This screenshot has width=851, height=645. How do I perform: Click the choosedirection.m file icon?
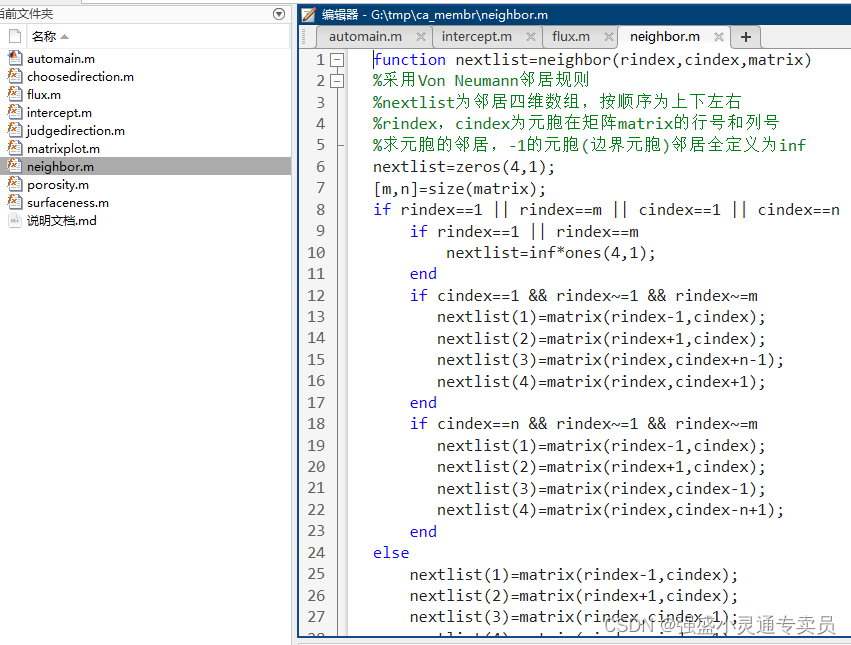coord(15,75)
